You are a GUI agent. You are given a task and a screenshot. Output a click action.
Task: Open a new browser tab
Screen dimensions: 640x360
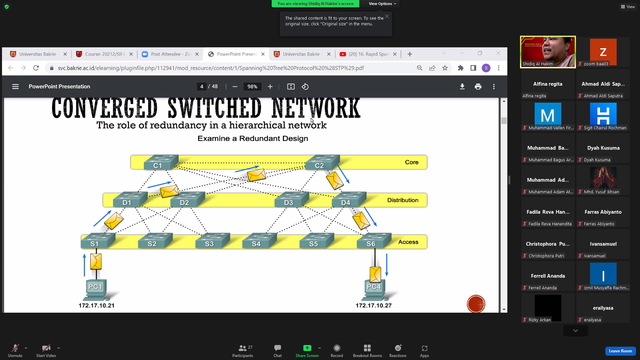coord(410,54)
